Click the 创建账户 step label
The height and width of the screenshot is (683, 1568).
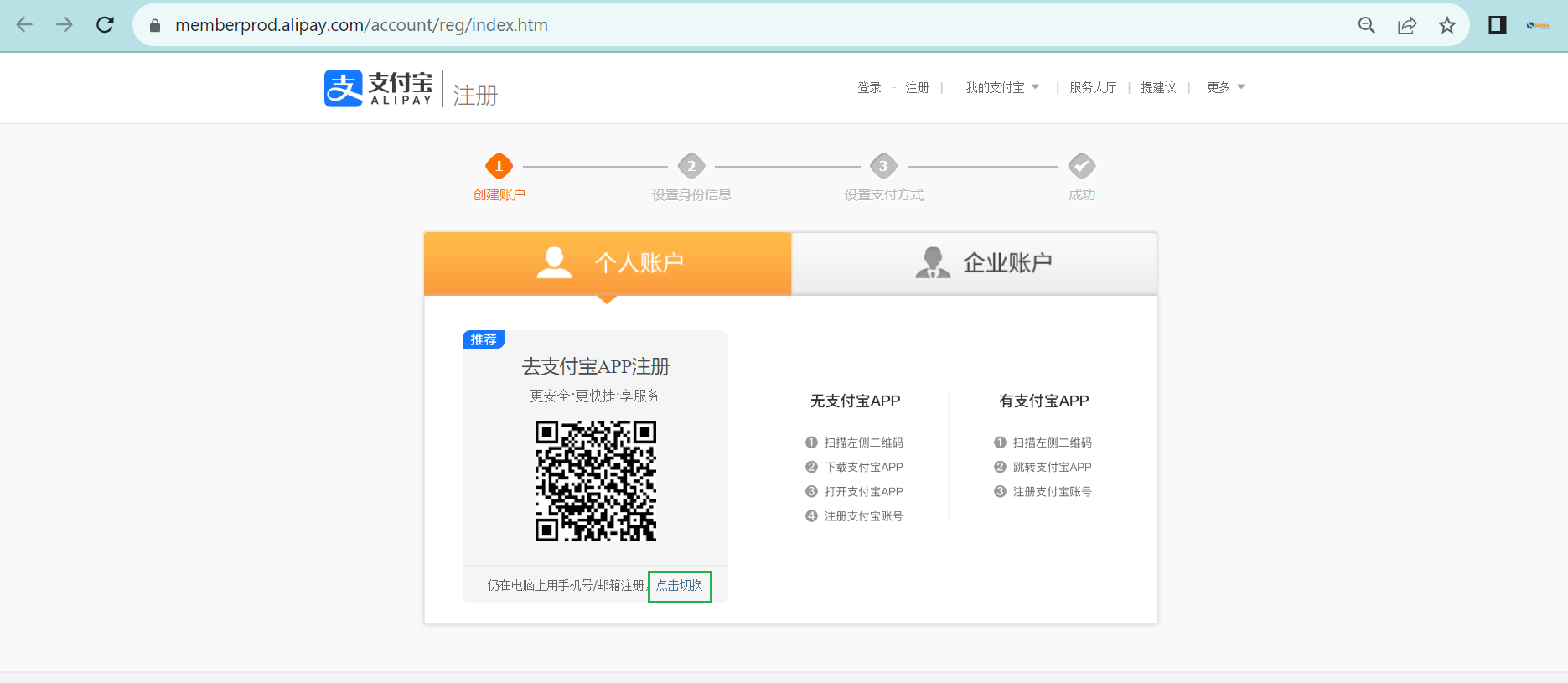click(x=499, y=194)
